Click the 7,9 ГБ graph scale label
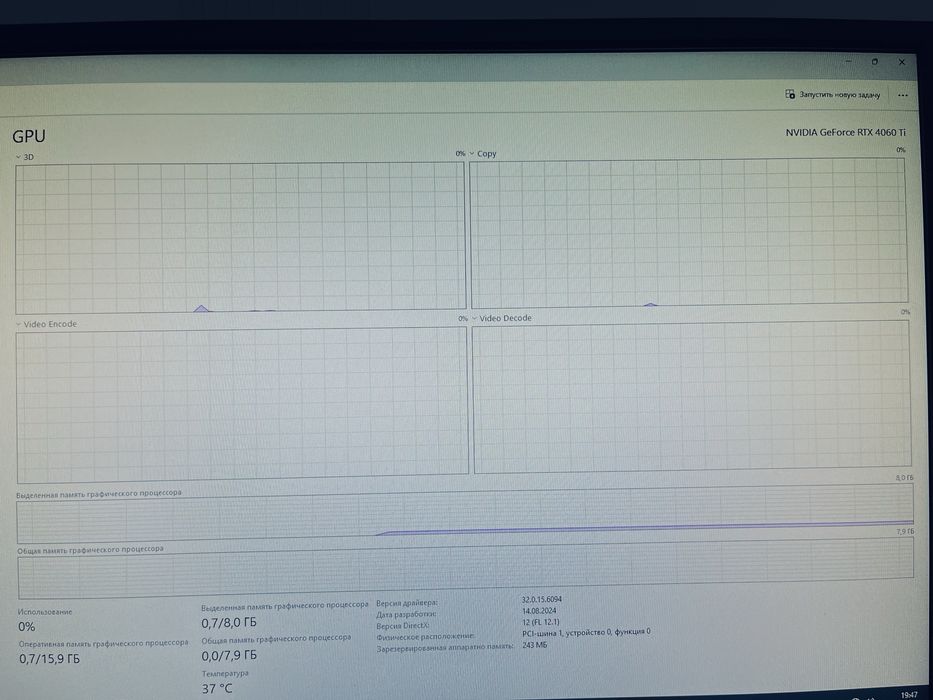This screenshot has width=933, height=700. [905, 532]
